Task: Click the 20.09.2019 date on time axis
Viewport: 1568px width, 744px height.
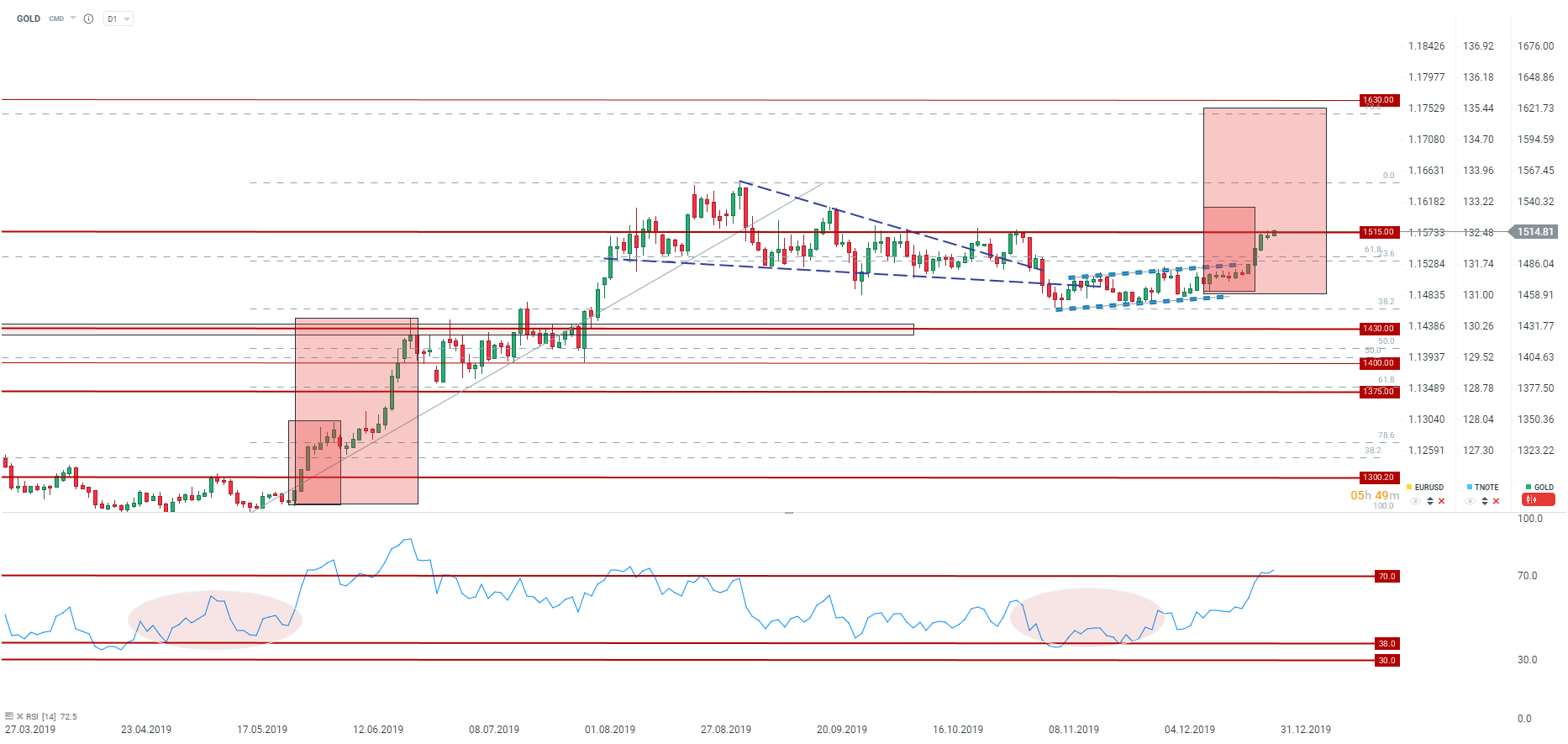Action: pos(842,730)
